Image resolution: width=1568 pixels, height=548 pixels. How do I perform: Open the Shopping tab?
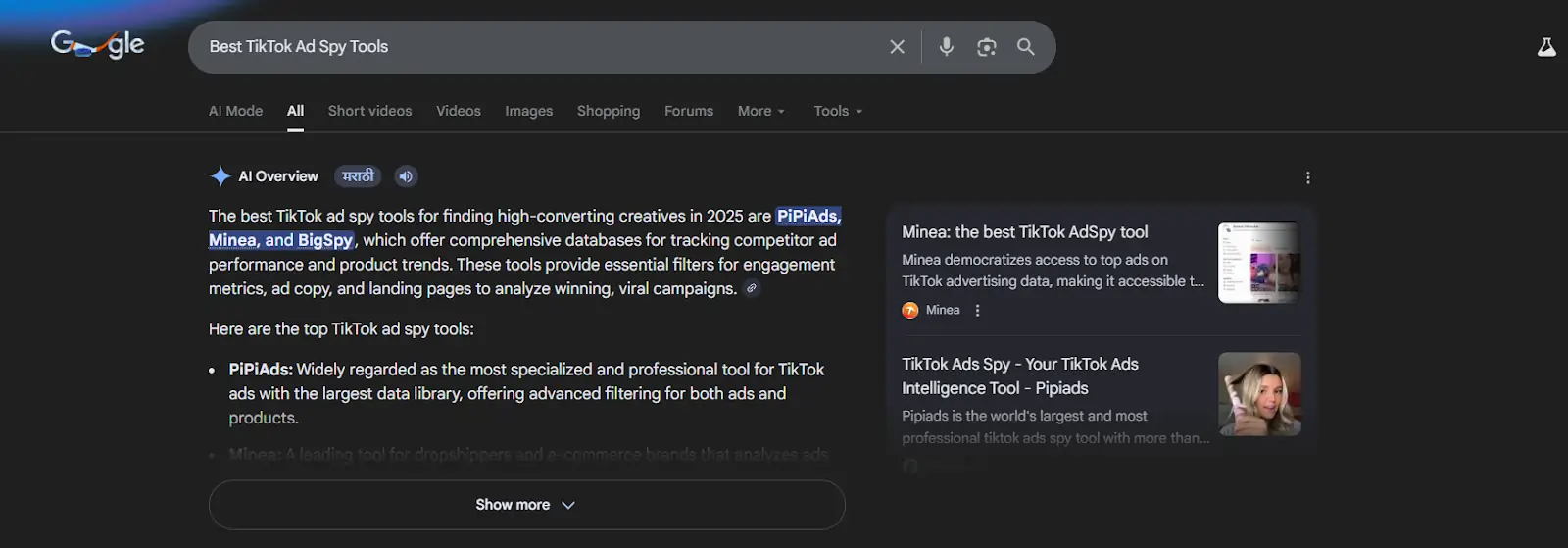coord(609,111)
